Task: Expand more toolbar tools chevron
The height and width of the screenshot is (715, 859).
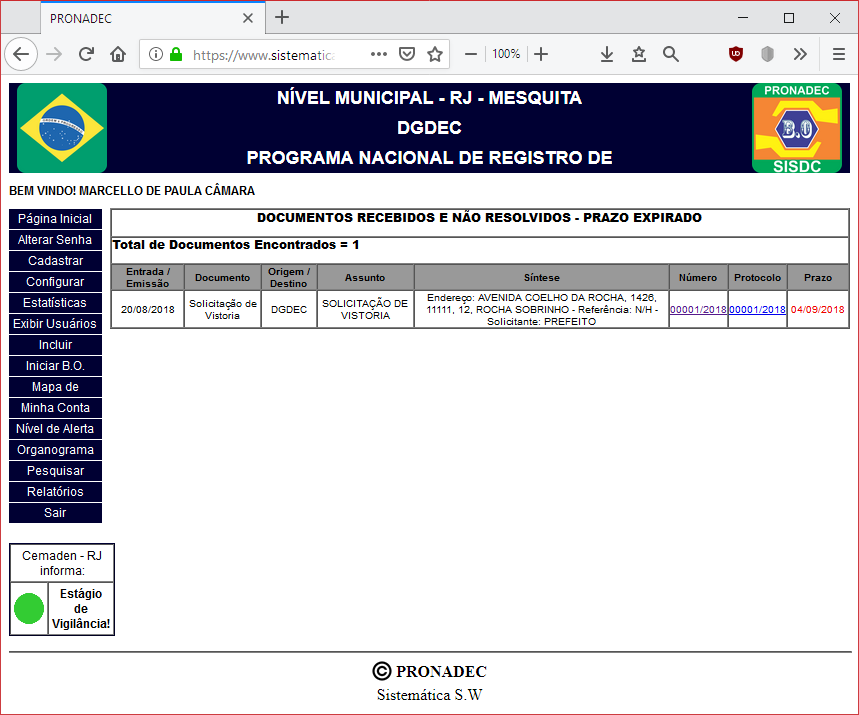Action: (x=800, y=54)
